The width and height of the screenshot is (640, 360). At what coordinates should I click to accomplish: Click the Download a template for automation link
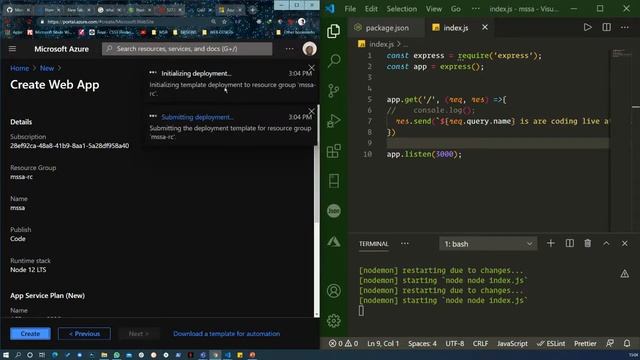227,333
